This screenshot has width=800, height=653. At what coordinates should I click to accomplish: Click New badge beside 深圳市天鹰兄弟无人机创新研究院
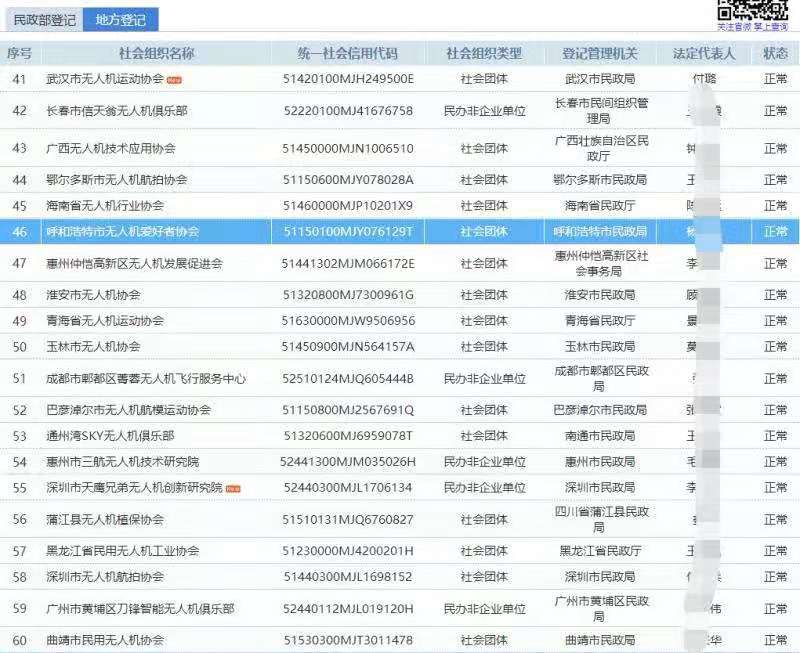[x=233, y=488]
